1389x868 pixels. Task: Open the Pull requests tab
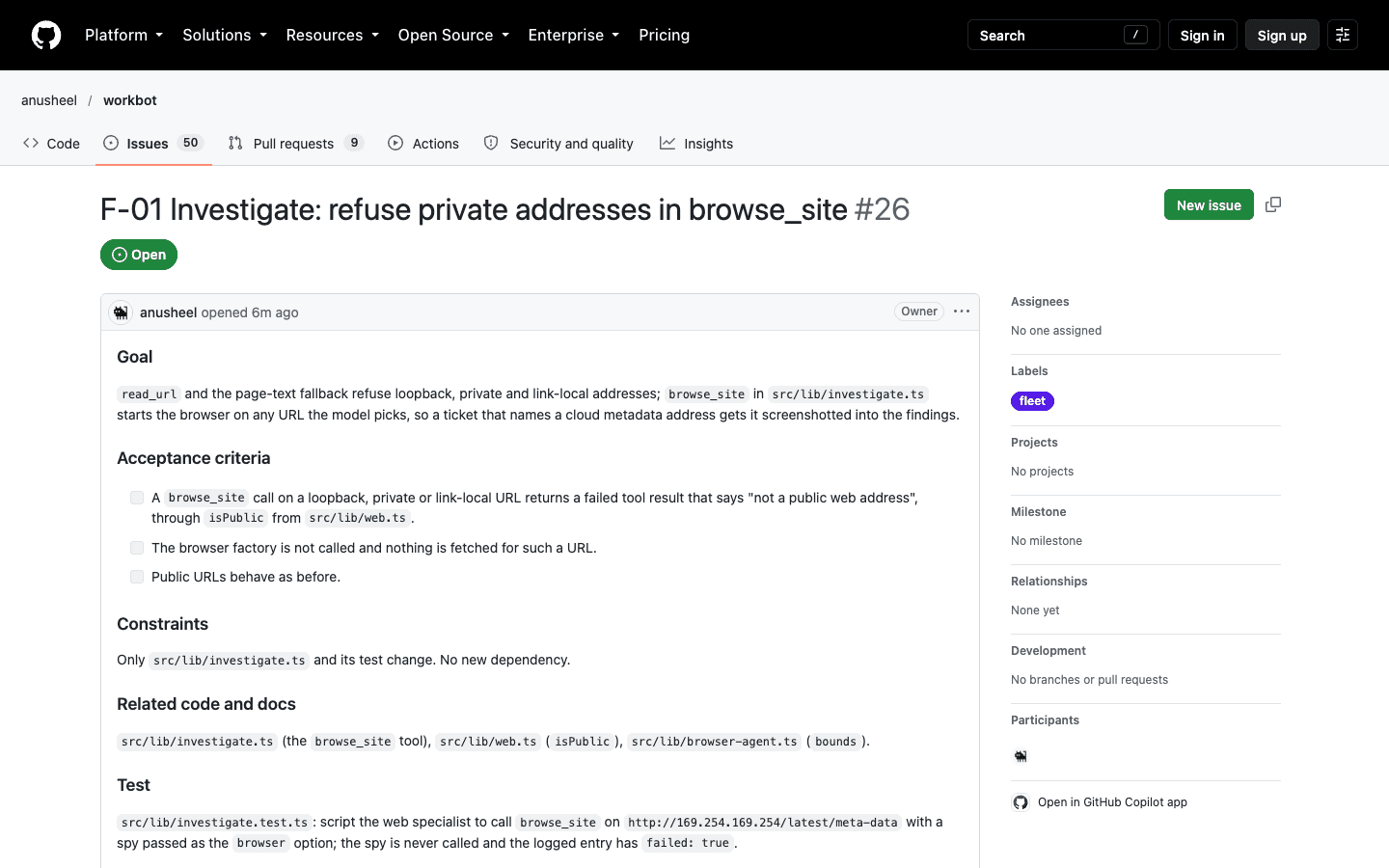click(295, 144)
